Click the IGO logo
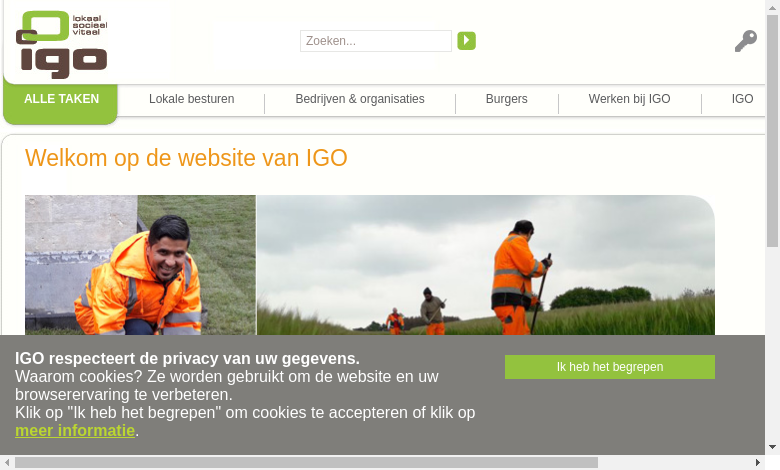This screenshot has height=470, width=780. (x=62, y=44)
